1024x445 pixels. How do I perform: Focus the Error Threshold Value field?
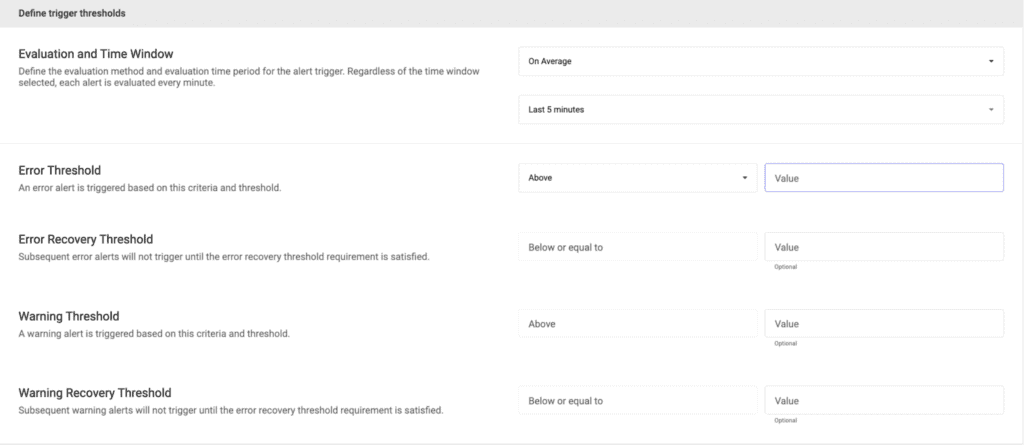884,178
